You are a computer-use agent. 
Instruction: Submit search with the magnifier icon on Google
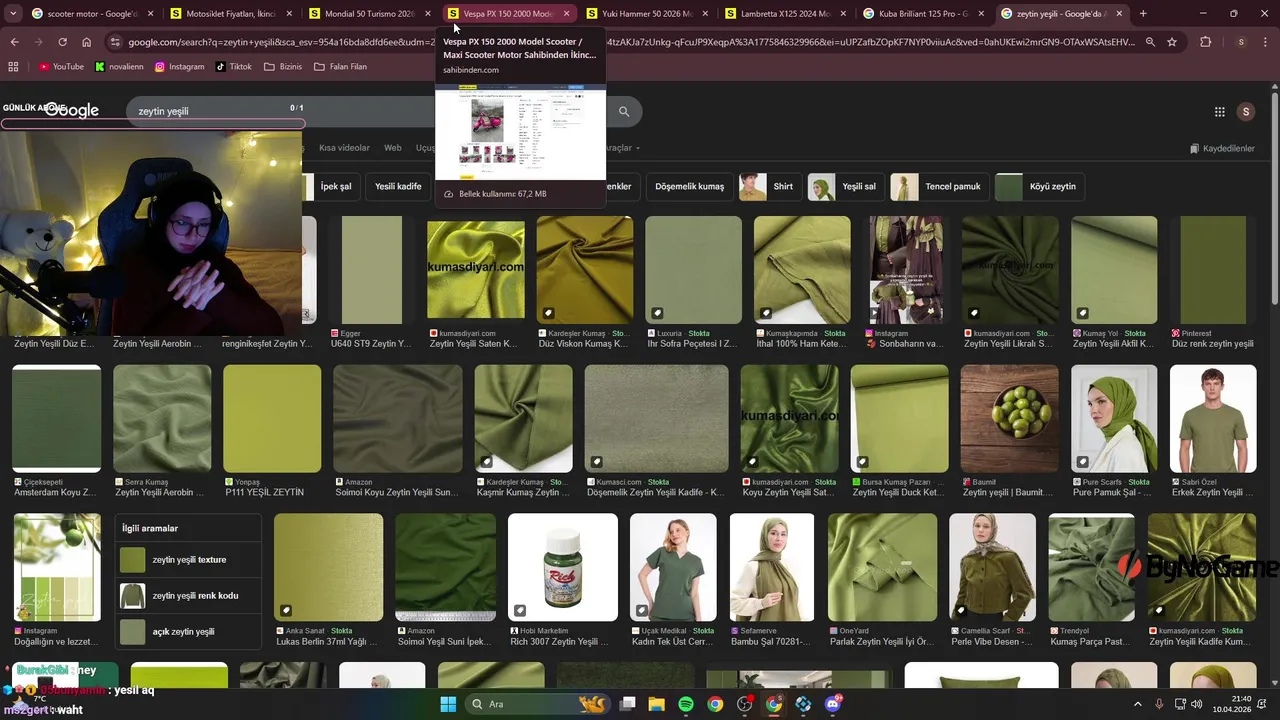coord(624,111)
